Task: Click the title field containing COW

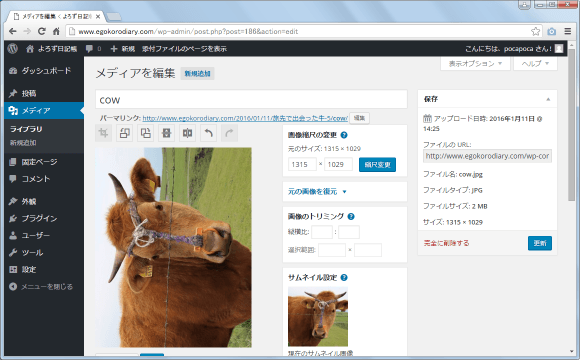Action: coord(251,100)
